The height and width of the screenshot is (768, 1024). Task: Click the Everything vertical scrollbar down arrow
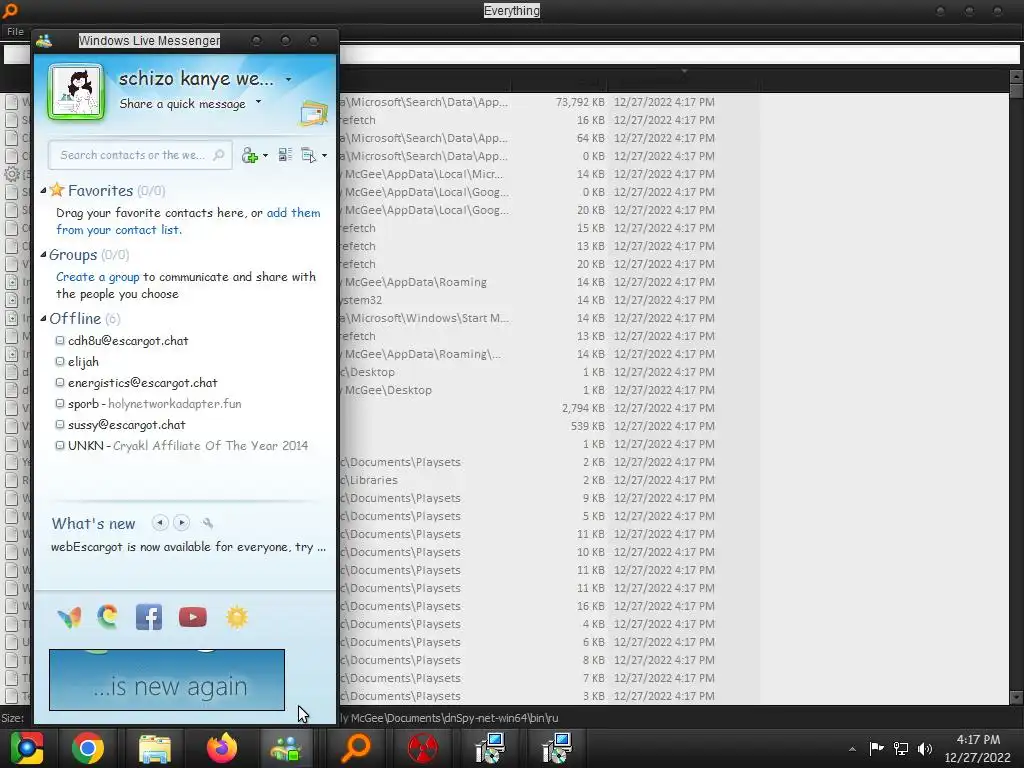1016,698
